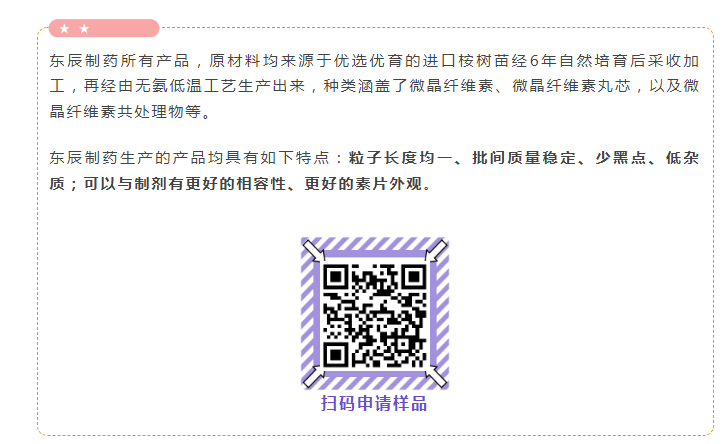Click the QR frame bottom-left corner arrow
Viewport: 728px width, 444px height.
[313, 377]
